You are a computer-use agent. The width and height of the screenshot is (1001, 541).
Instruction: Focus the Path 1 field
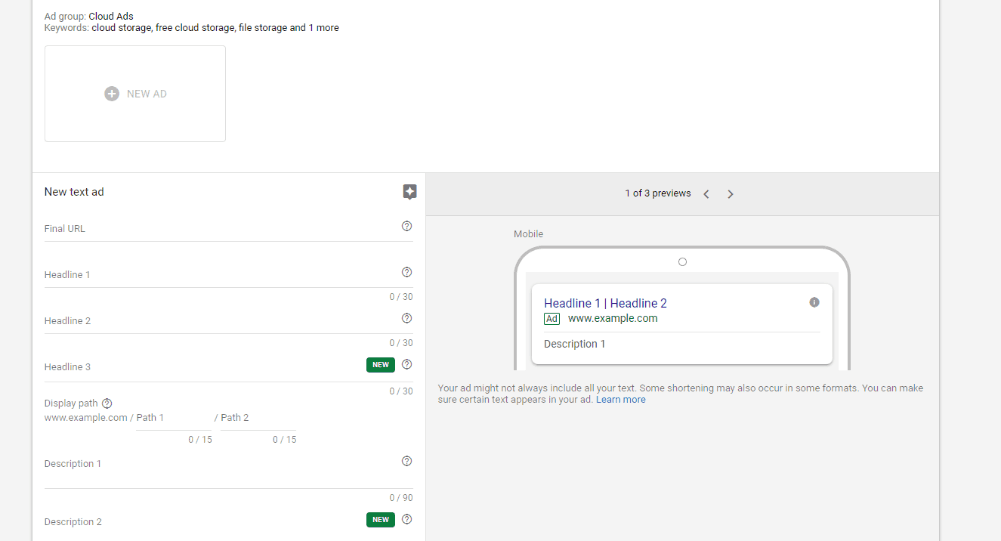point(174,418)
